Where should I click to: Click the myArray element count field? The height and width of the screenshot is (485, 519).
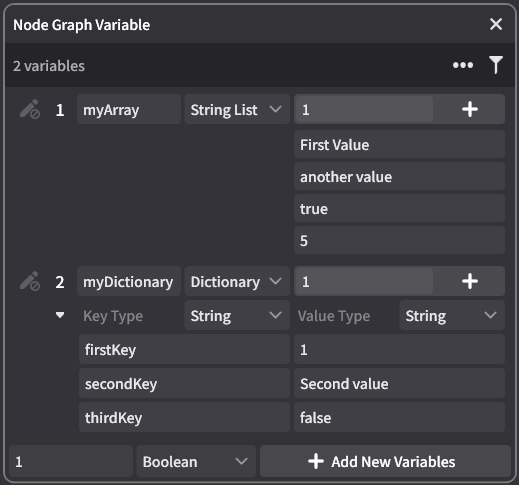tap(364, 109)
